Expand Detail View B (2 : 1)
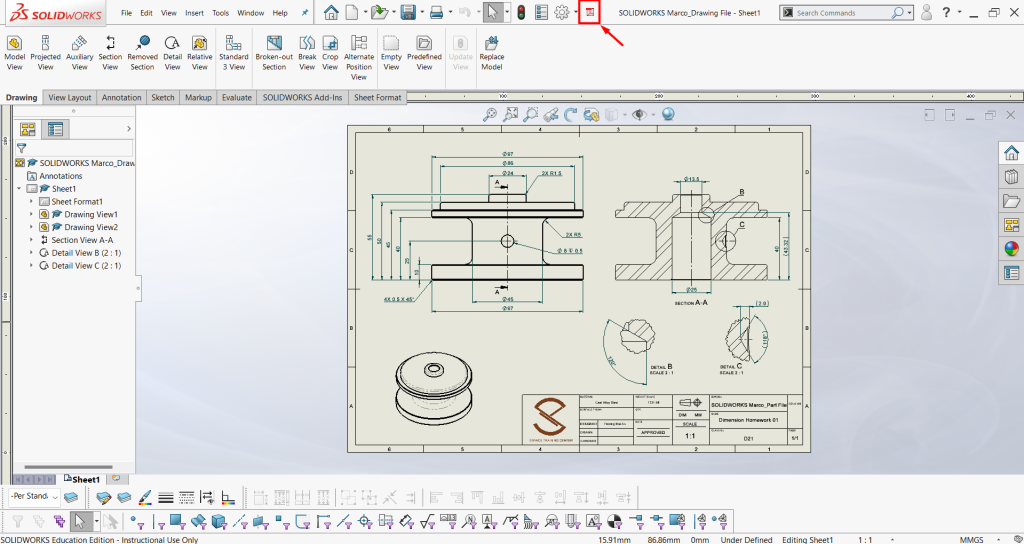The height and width of the screenshot is (544, 1024). click(31, 253)
